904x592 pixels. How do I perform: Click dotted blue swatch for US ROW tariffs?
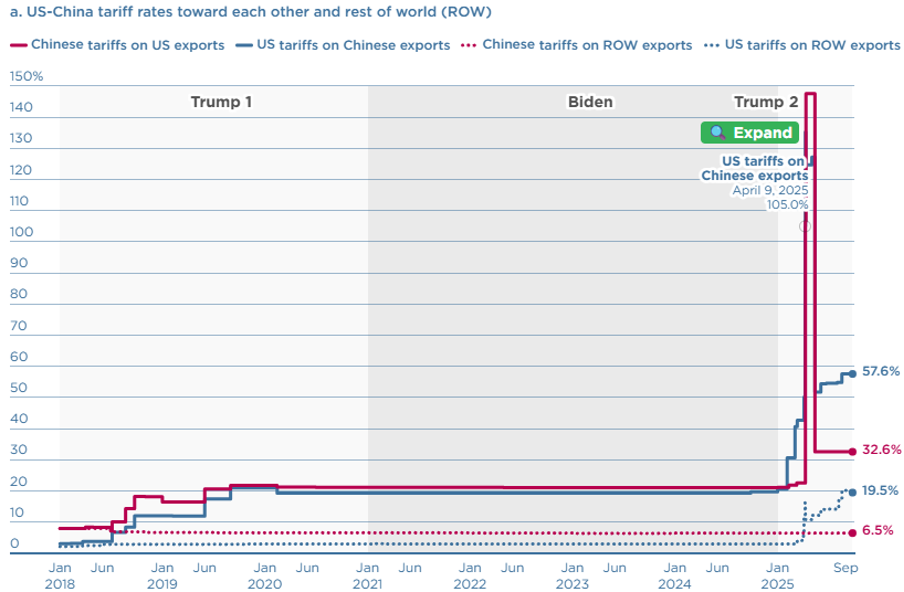coord(710,45)
